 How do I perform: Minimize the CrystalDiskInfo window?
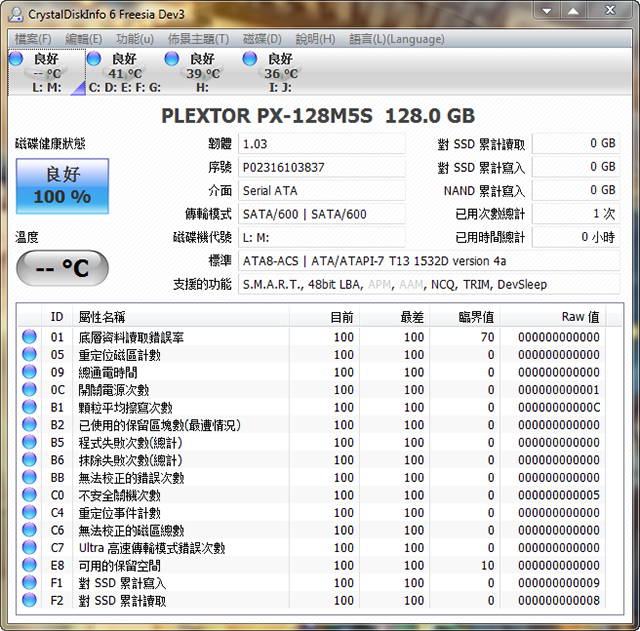(x=547, y=10)
